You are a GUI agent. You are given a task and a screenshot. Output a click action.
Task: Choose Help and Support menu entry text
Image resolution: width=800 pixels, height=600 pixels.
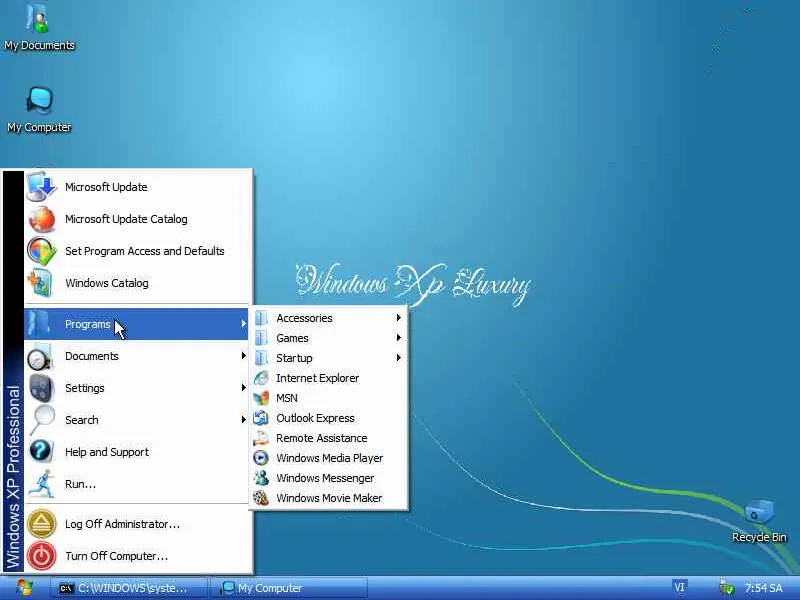pos(107,452)
